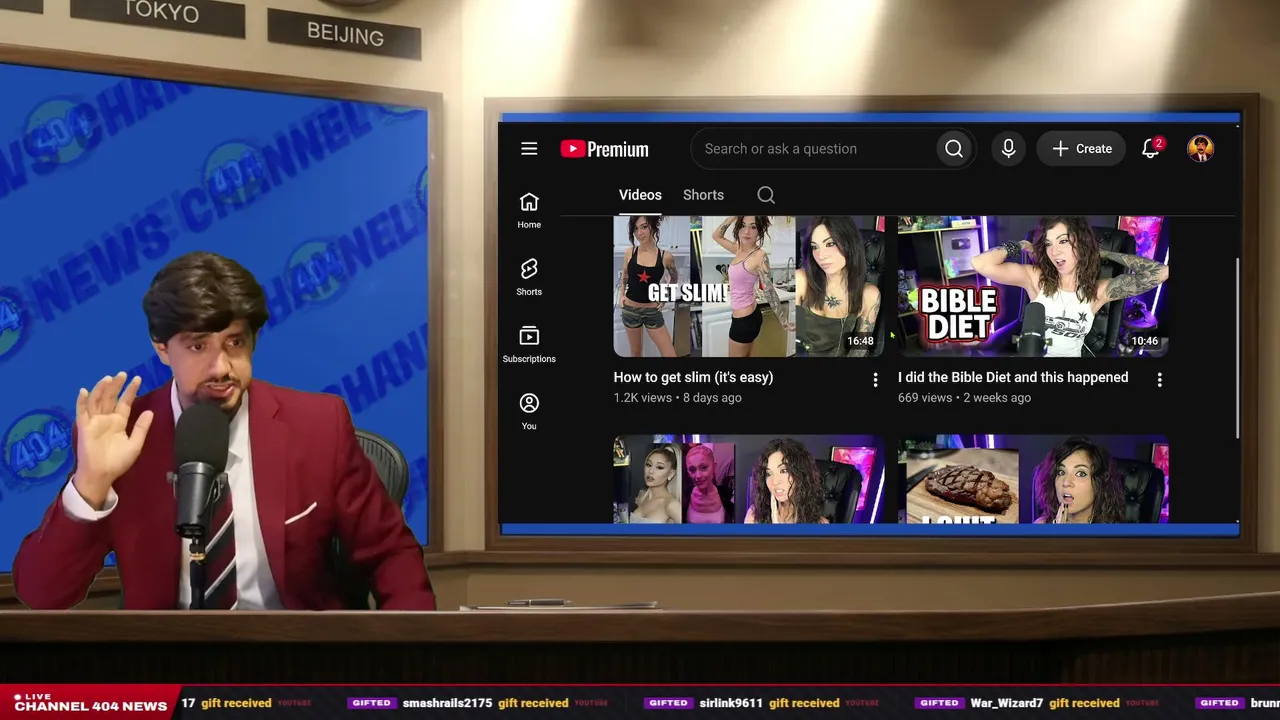Open Shorts in the sidebar

(529, 278)
